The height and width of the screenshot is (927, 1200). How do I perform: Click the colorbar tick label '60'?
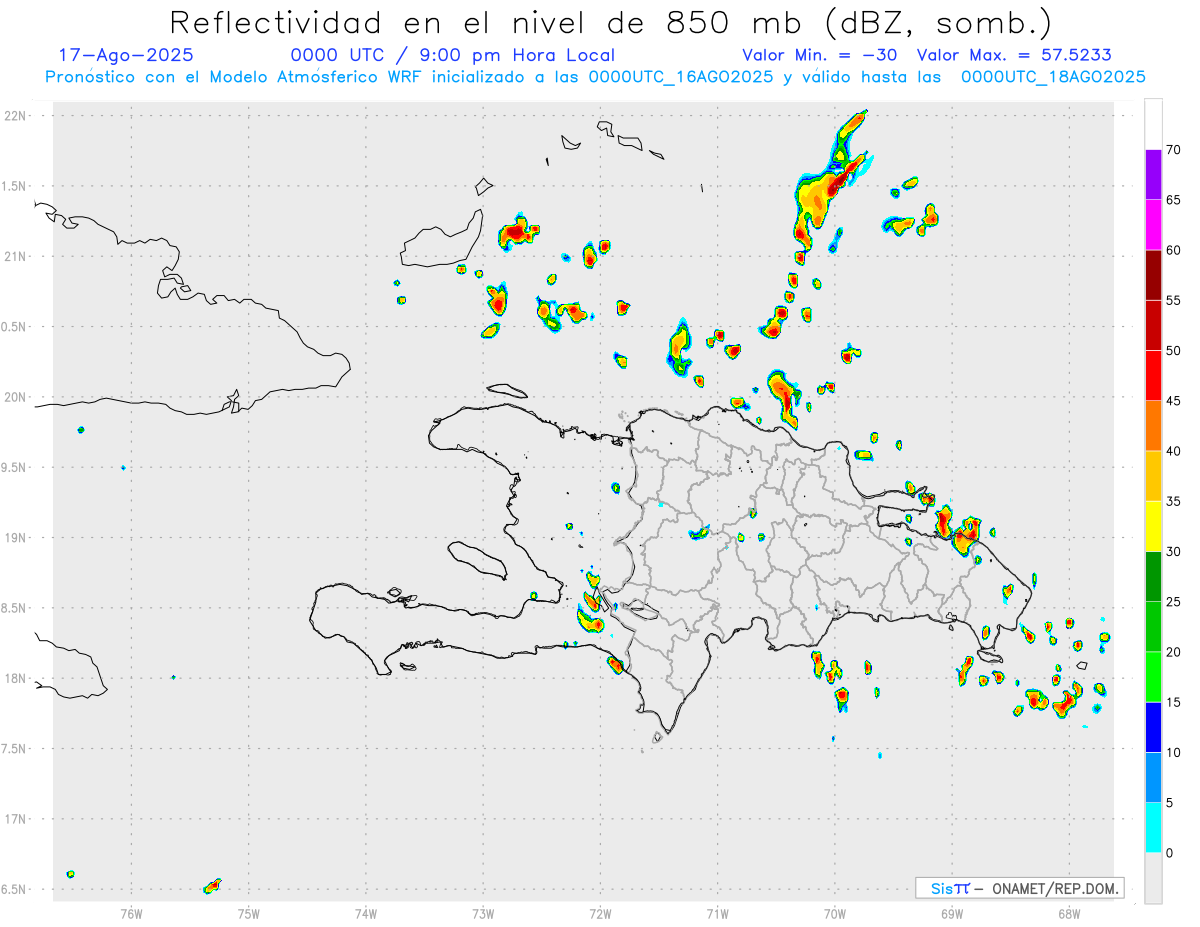click(x=1174, y=250)
